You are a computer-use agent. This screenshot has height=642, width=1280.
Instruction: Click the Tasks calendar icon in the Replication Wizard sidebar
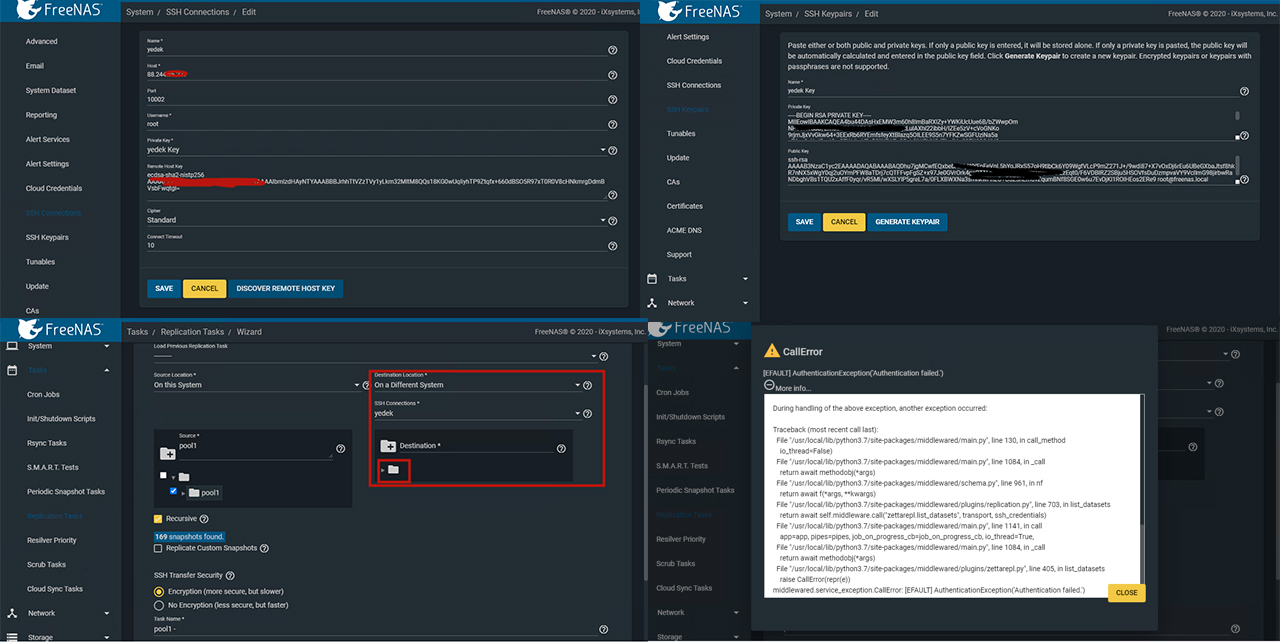point(13,370)
